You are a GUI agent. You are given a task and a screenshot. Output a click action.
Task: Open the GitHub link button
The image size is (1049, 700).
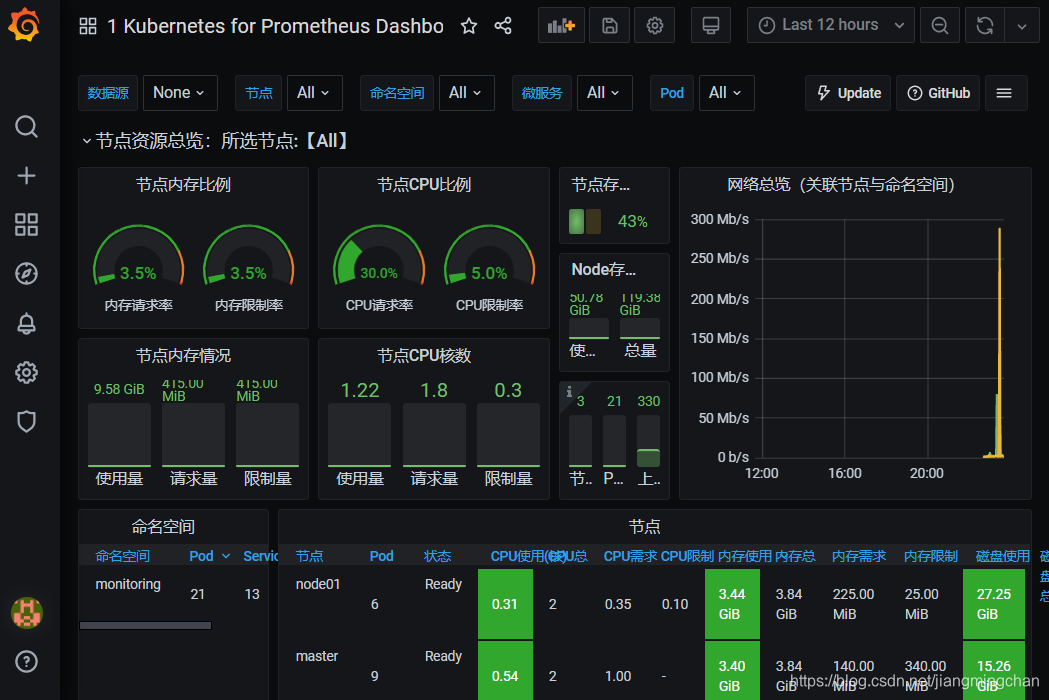(938, 93)
